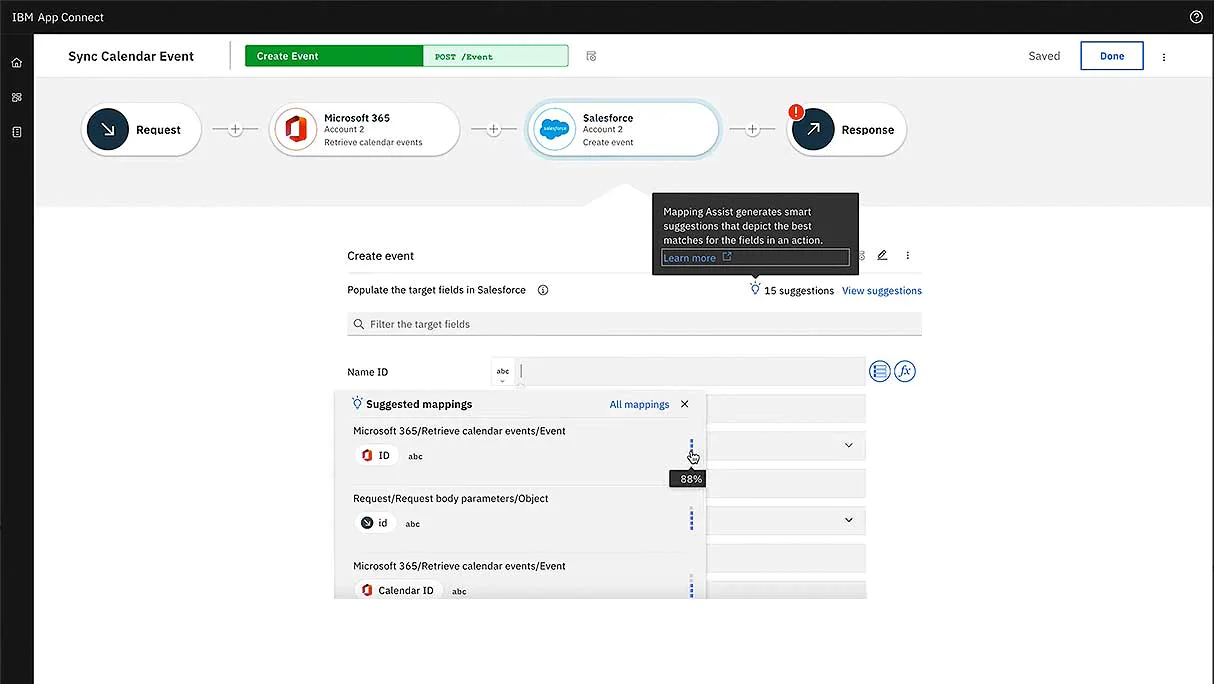1214x684 pixels.
Task: Open the Templates icon in the left sidebar
Action: [x=16, y=97]
